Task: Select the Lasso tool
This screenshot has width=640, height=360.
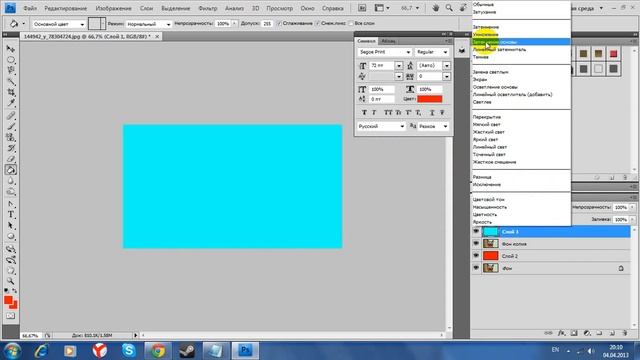Action: point(11,71)
